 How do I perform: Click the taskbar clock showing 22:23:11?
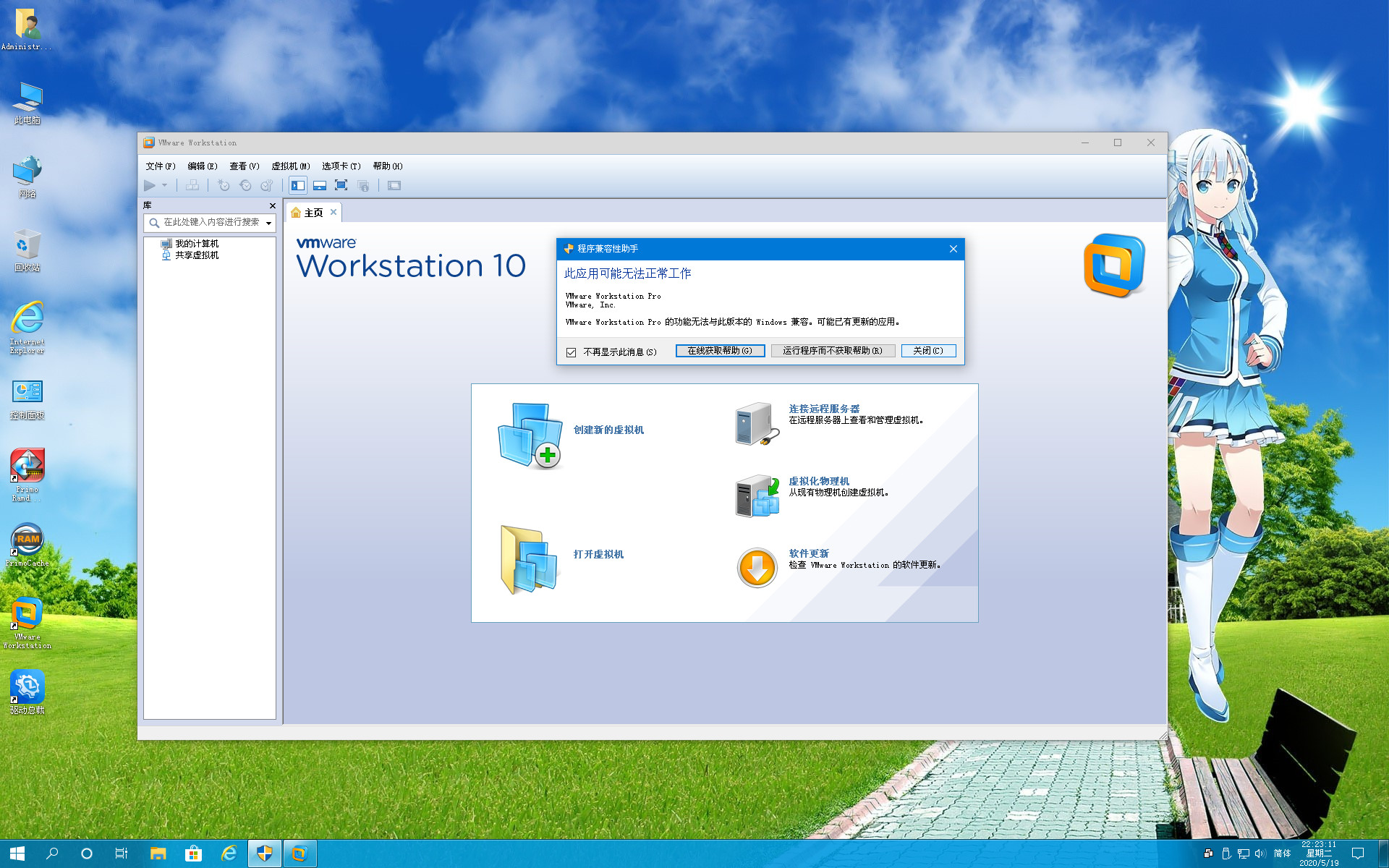(1319, 854)
